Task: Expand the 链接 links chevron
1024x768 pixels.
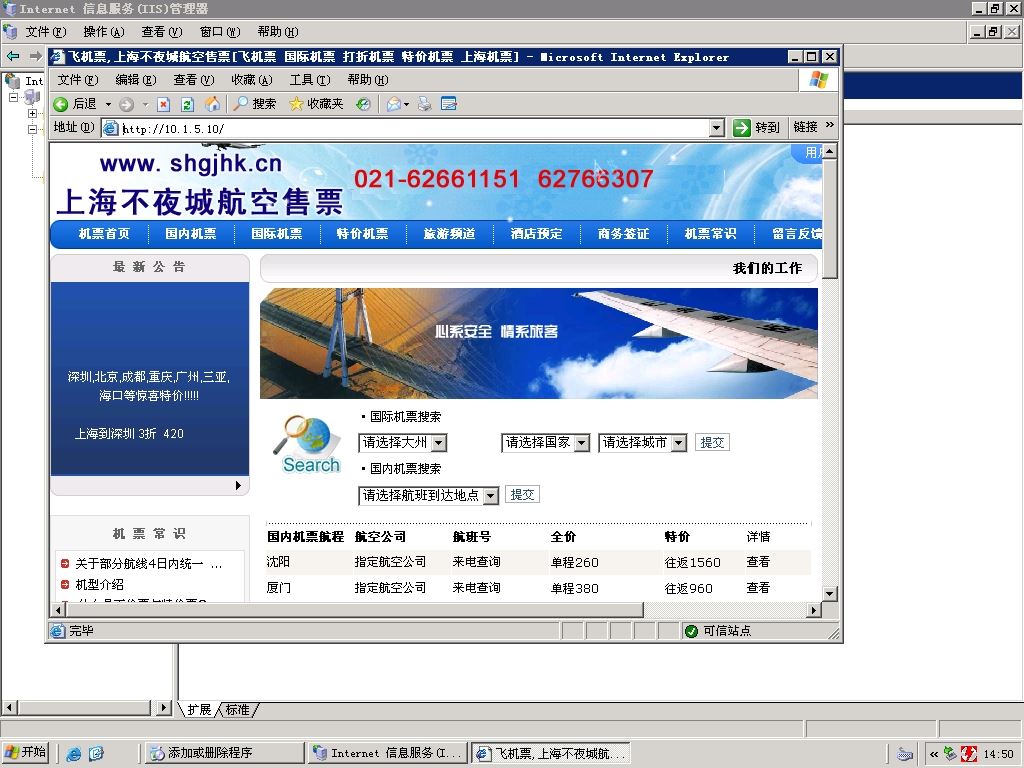Action: coord(829,125)
